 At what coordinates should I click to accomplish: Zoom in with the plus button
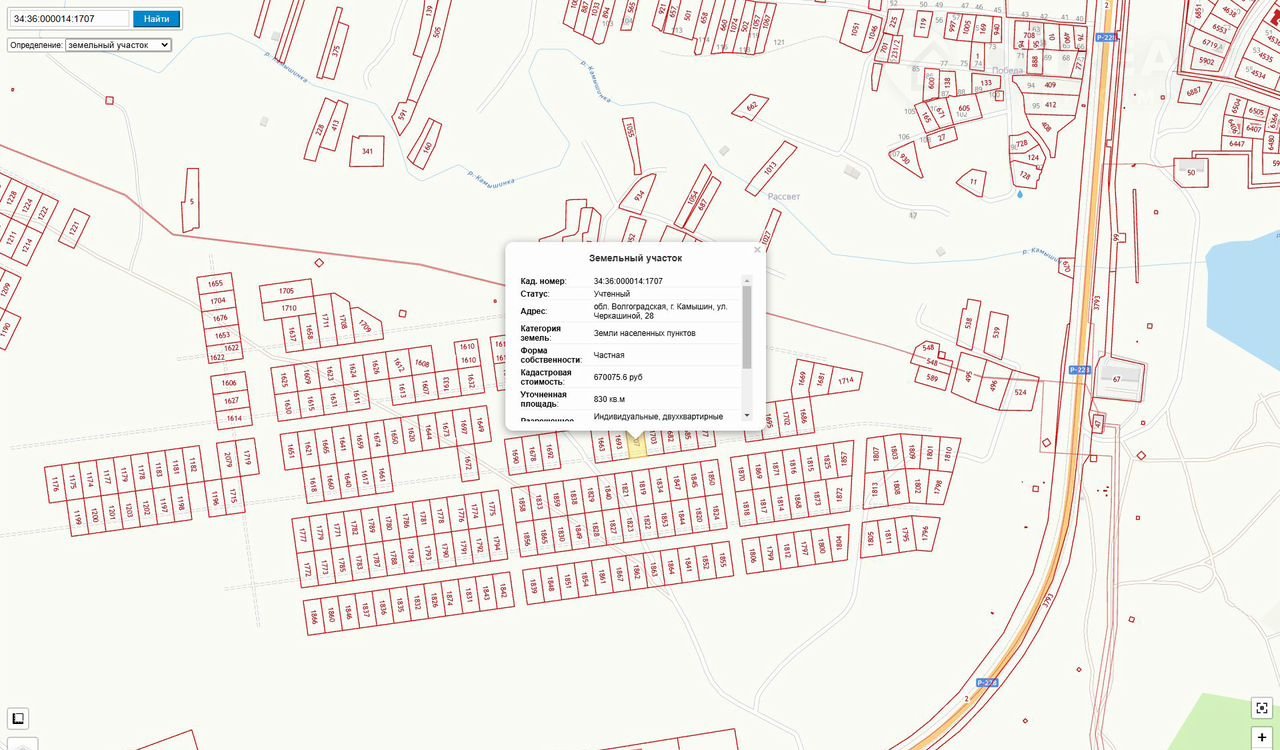tap(1262, 738)
